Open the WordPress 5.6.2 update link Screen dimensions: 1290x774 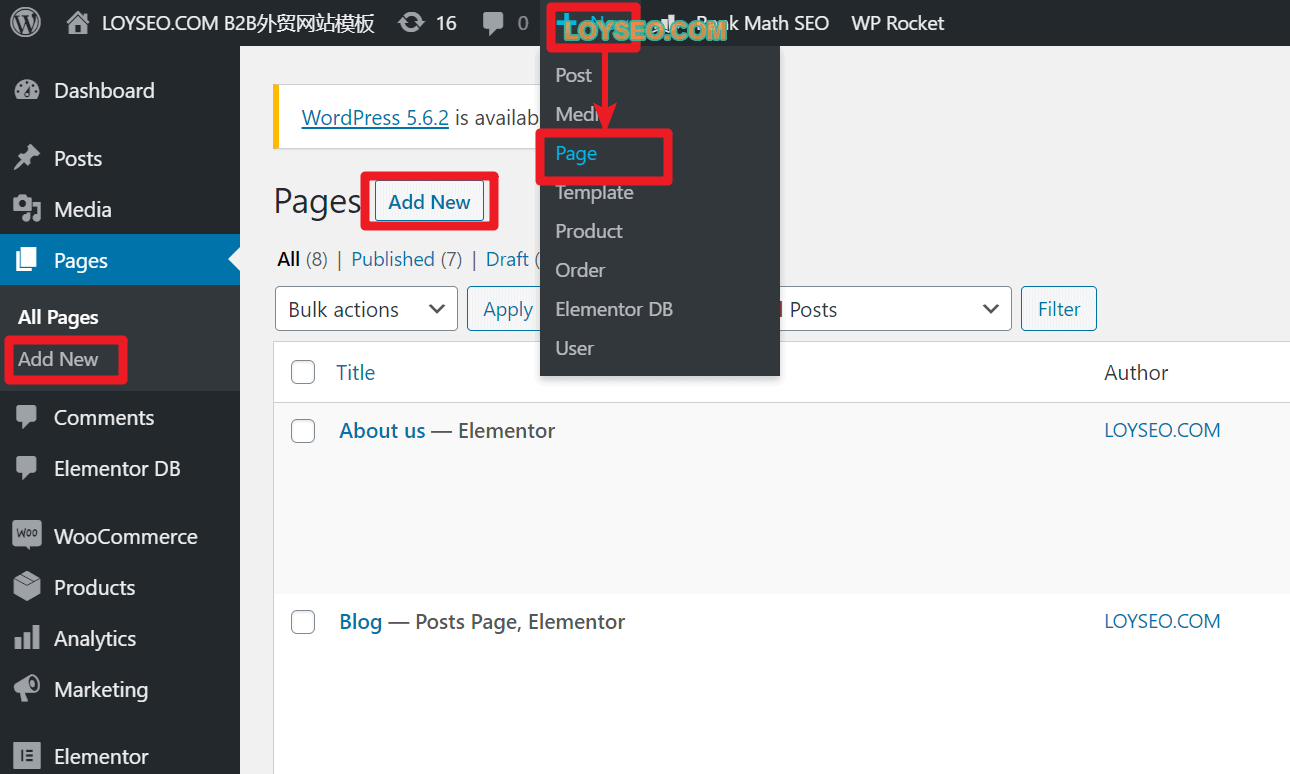tap(375, 117)
